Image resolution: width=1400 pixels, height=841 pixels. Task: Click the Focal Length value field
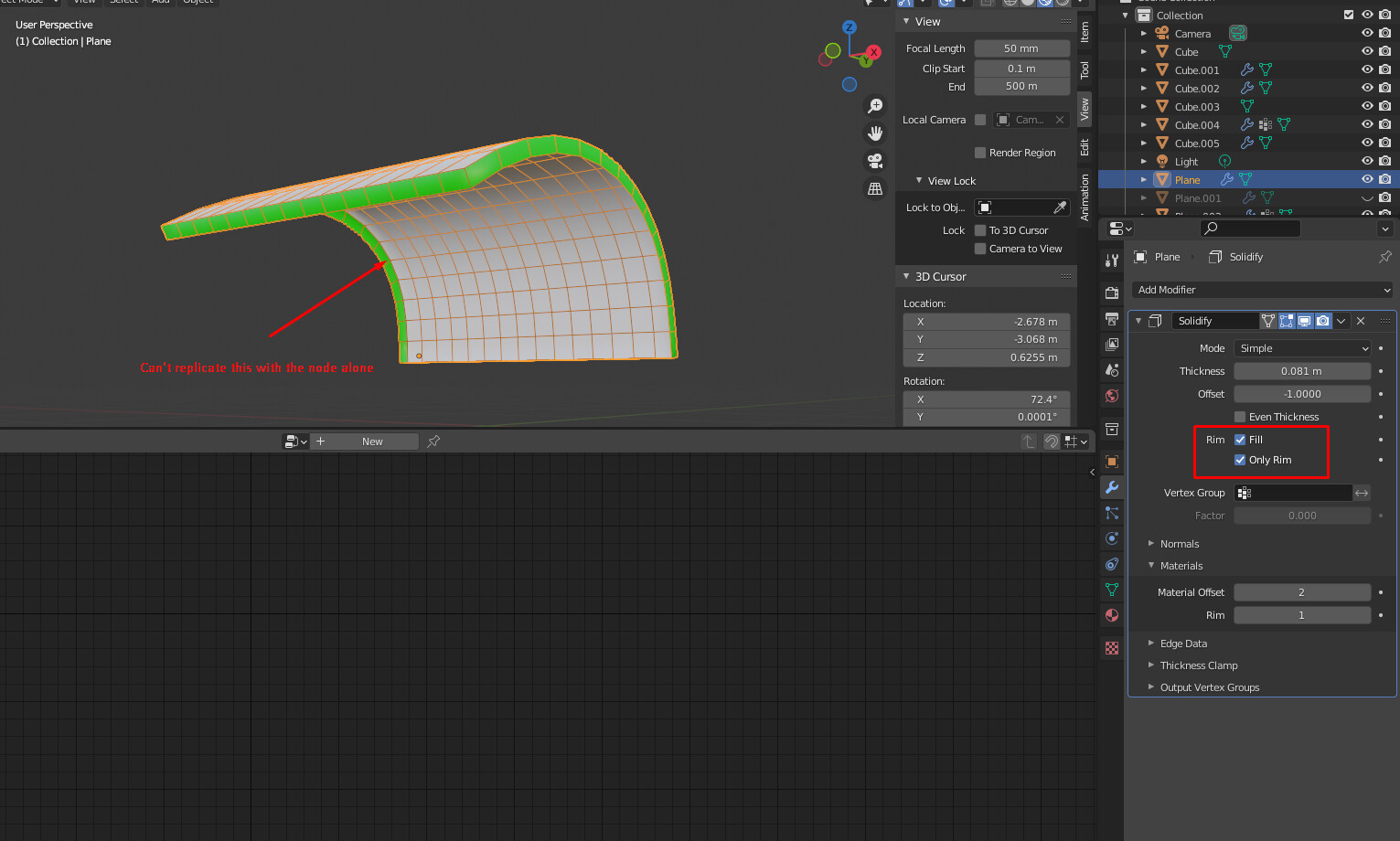click(1021, 48)
